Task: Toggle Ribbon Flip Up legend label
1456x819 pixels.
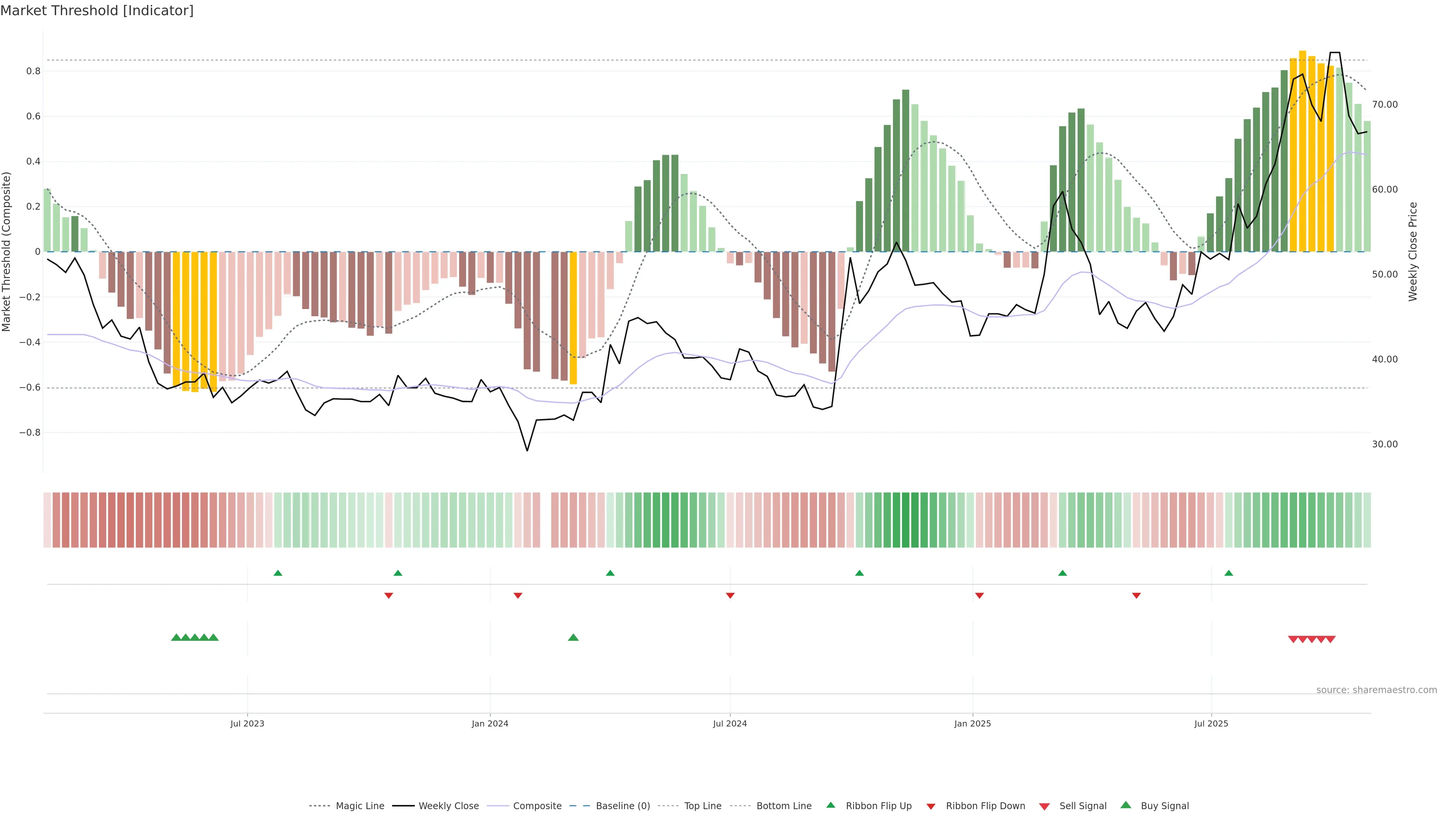Action: coord(879,806)
